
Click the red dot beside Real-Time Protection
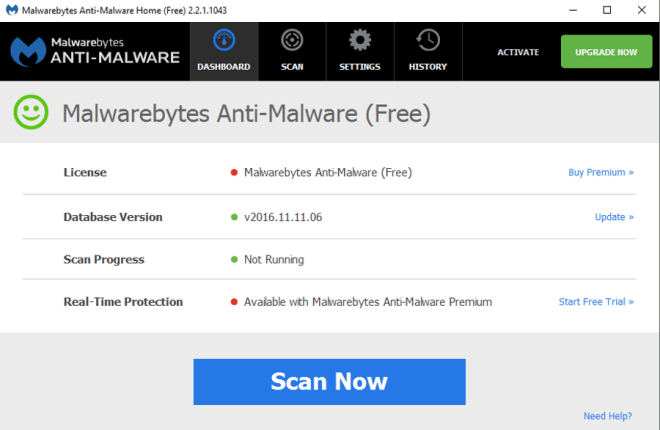[234, 302]
